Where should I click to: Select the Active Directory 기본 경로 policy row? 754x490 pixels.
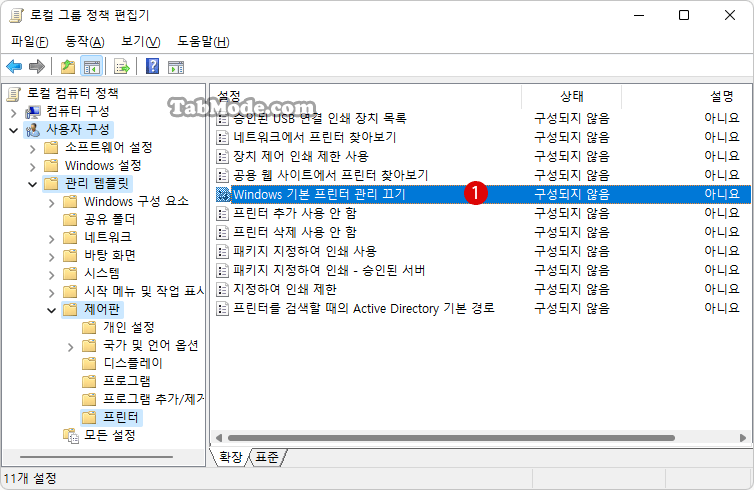click(364, 309)
